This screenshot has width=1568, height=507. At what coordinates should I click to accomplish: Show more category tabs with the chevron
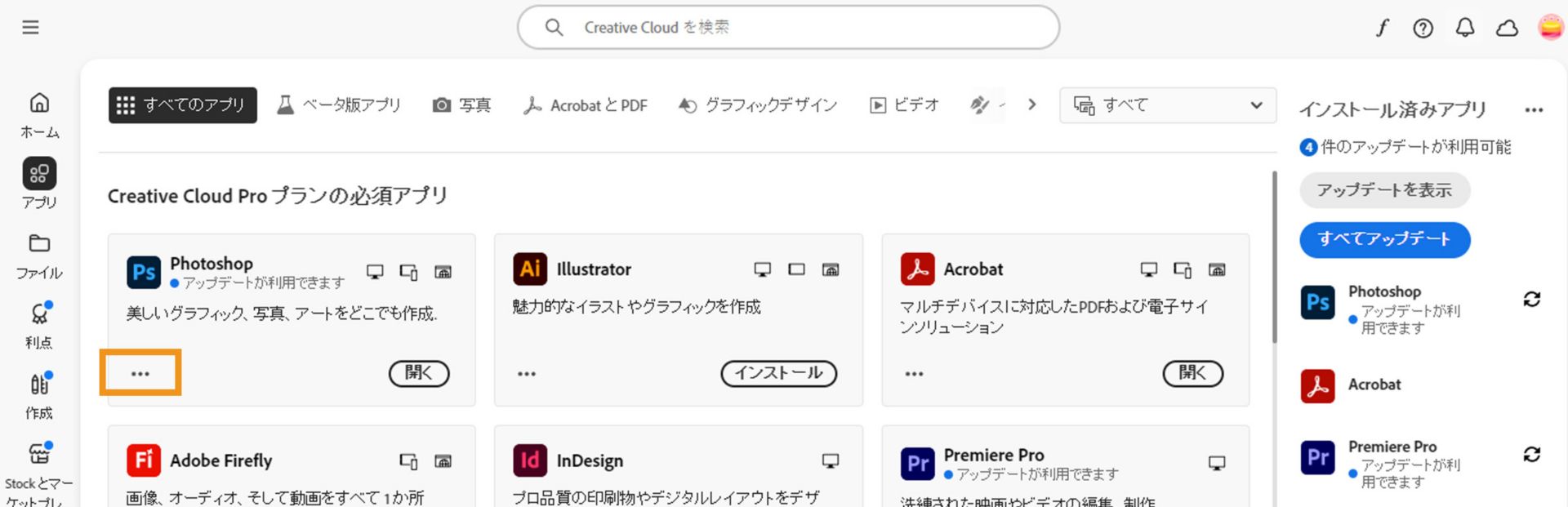[x=1032, y=105]
